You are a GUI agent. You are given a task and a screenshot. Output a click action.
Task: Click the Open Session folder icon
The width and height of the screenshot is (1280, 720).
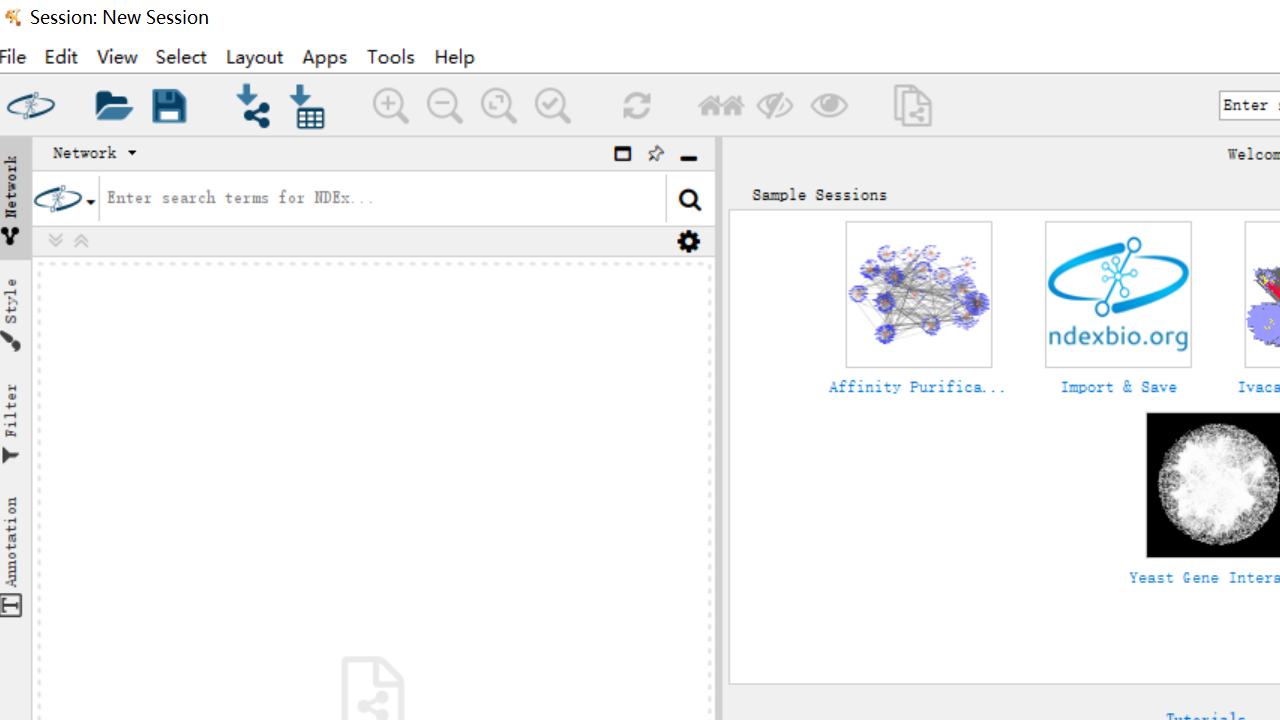click(x=113, y=106)
